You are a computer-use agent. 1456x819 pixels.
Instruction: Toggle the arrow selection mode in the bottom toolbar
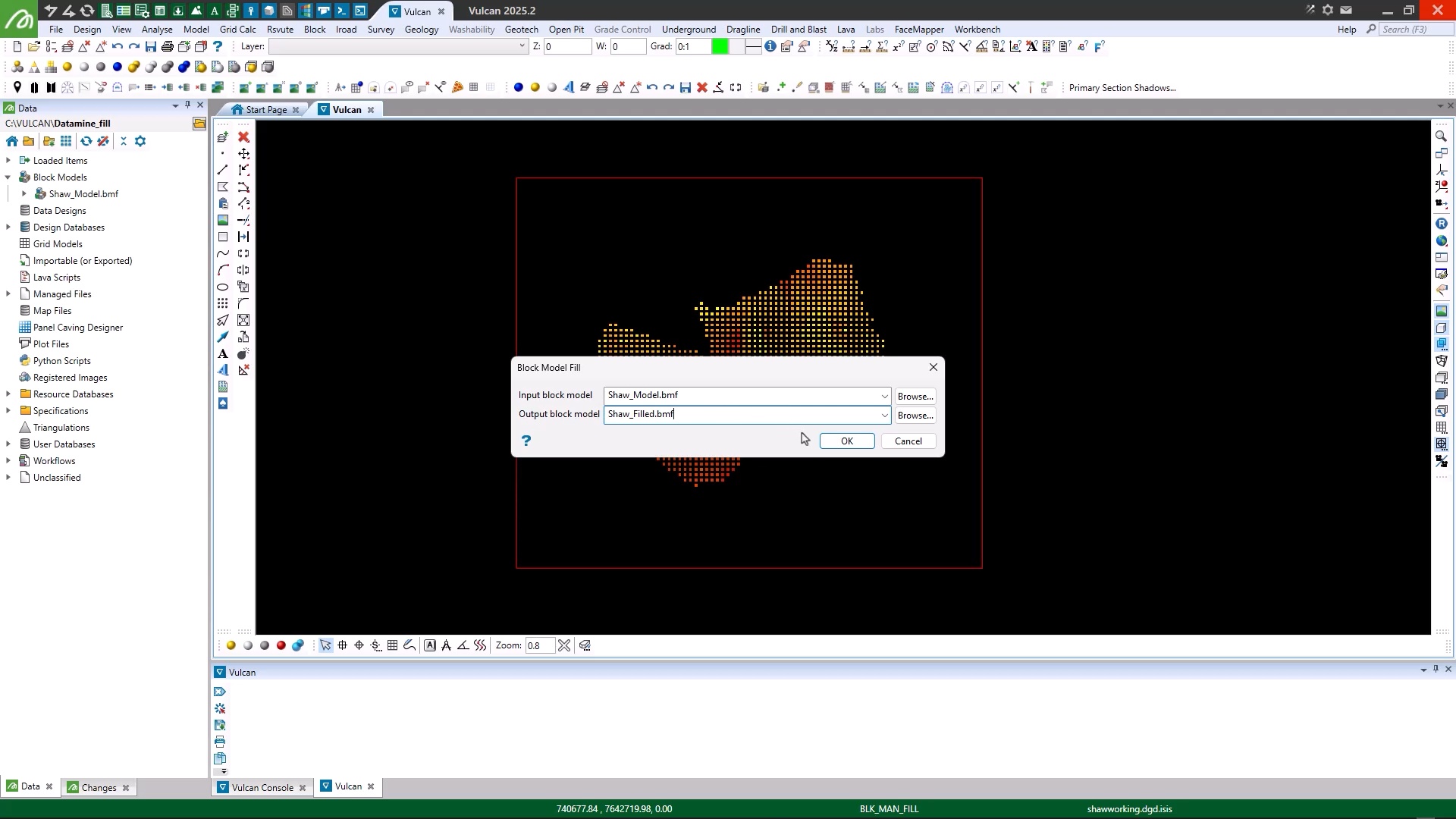pos(325,645)
